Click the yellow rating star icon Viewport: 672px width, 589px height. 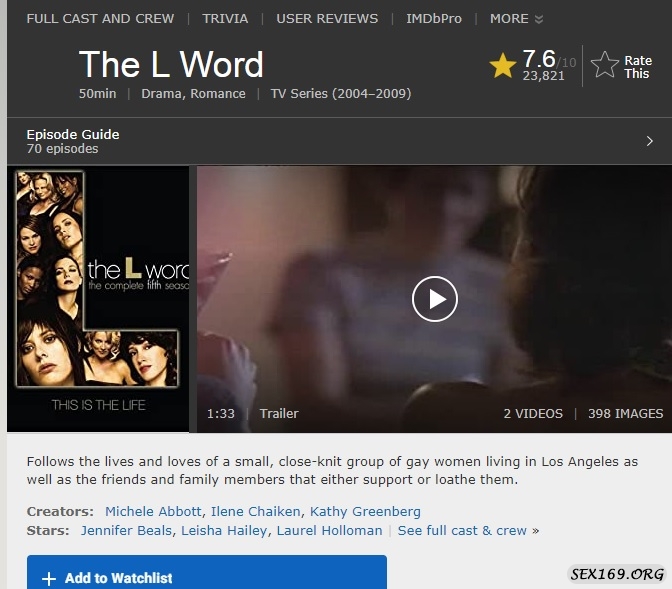point(502,66)
